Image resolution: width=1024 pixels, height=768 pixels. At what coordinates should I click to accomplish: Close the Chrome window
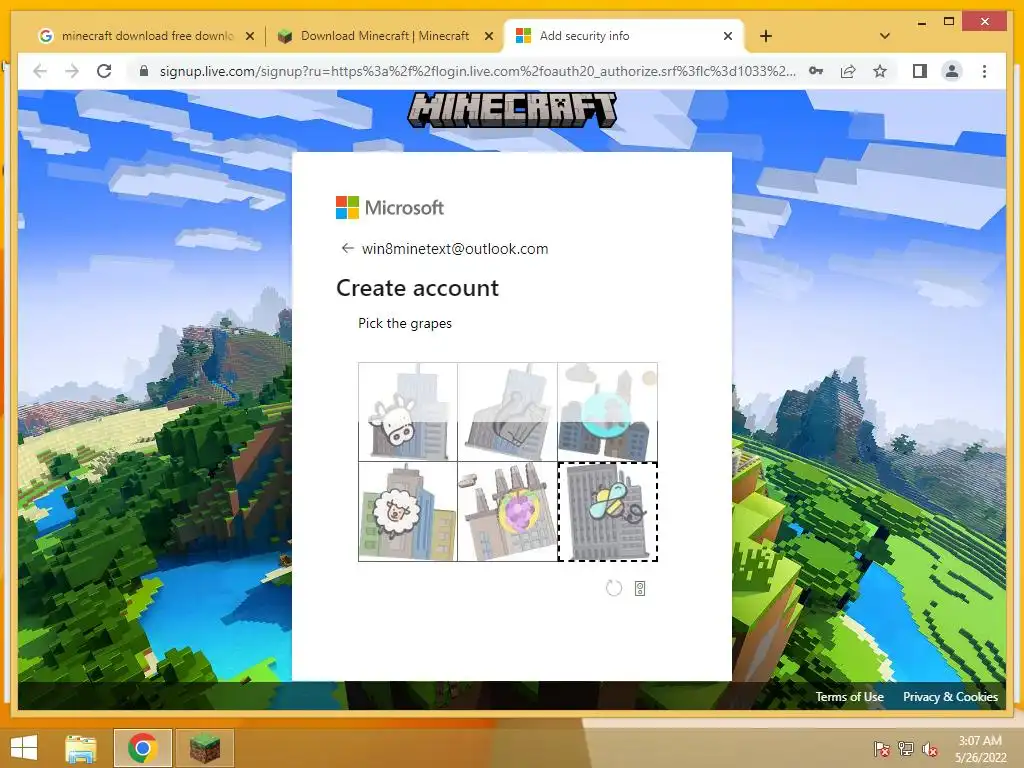pyautogui.click(x=985, y=22)
